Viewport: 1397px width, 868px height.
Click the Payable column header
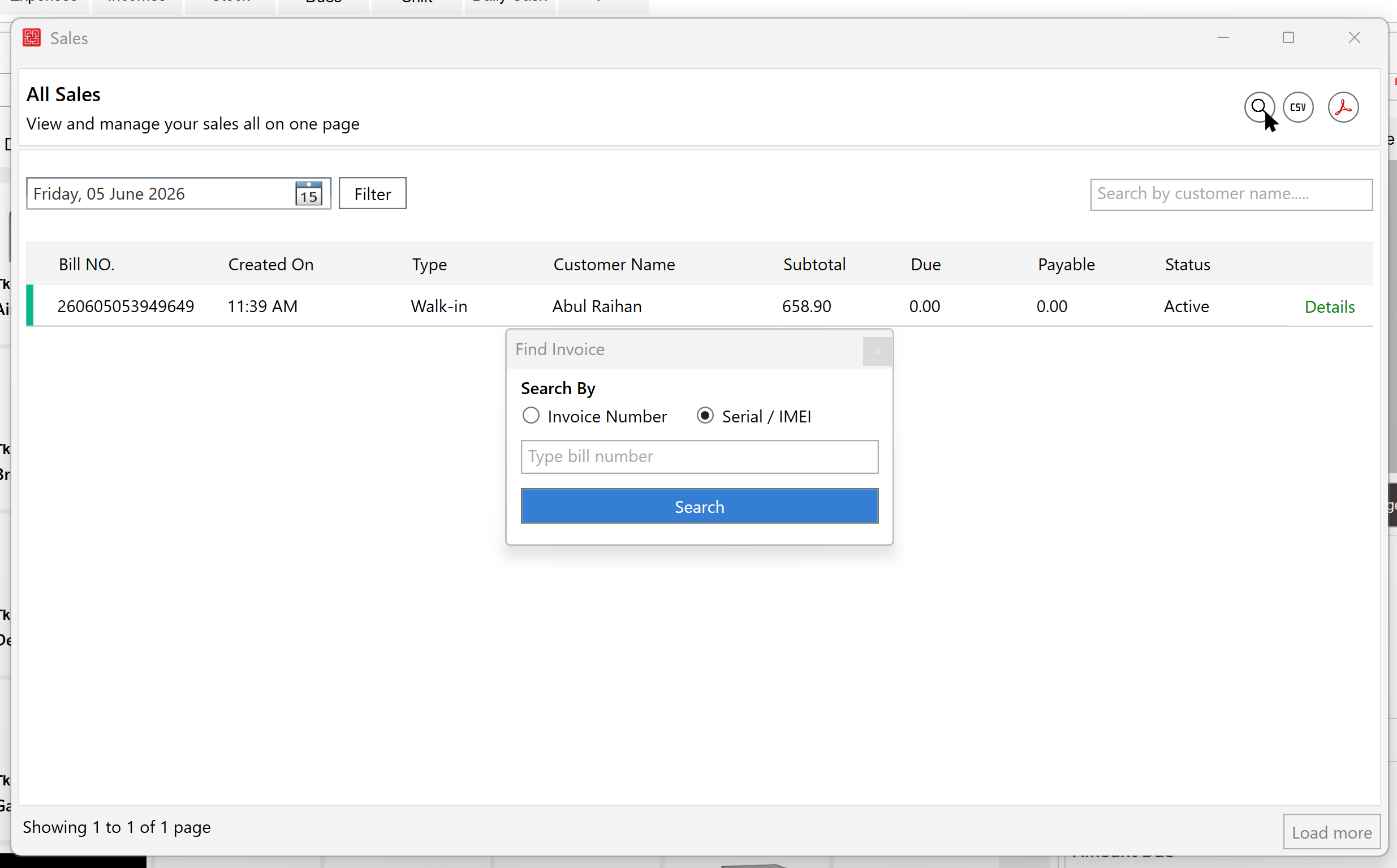pos(1066,265)
